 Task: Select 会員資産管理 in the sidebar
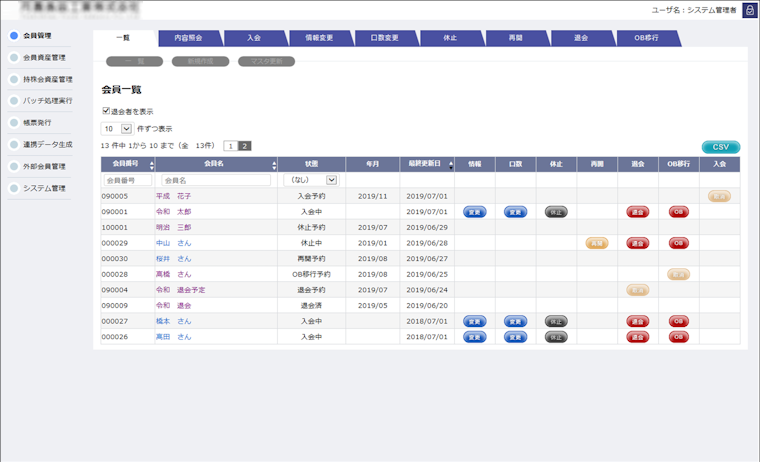coord(44,57)
